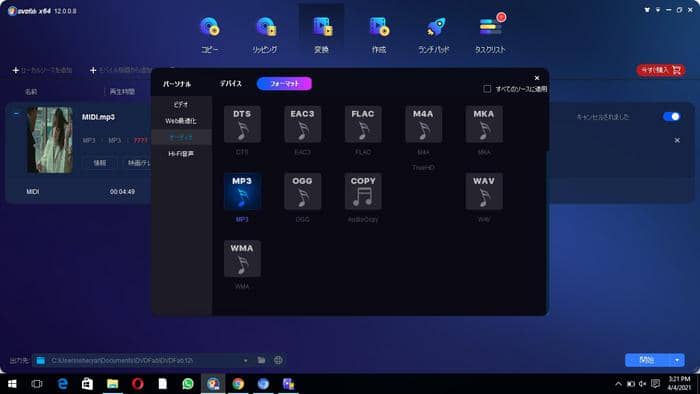Check the apply to all sources checkbox
The height and width of the screenshot is (394, 700).
pos(487,89)
